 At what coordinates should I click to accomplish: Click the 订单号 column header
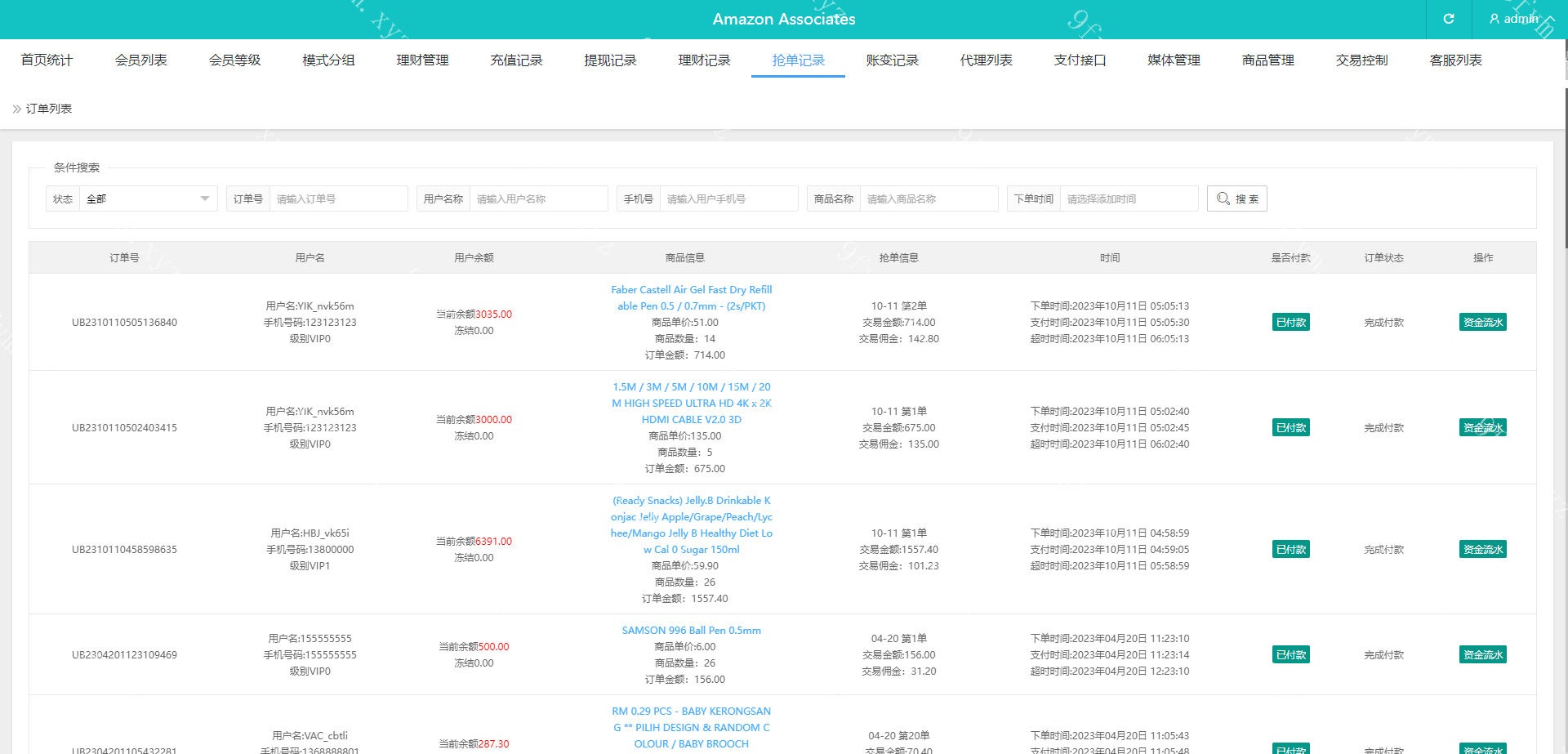tap(124, 257)
